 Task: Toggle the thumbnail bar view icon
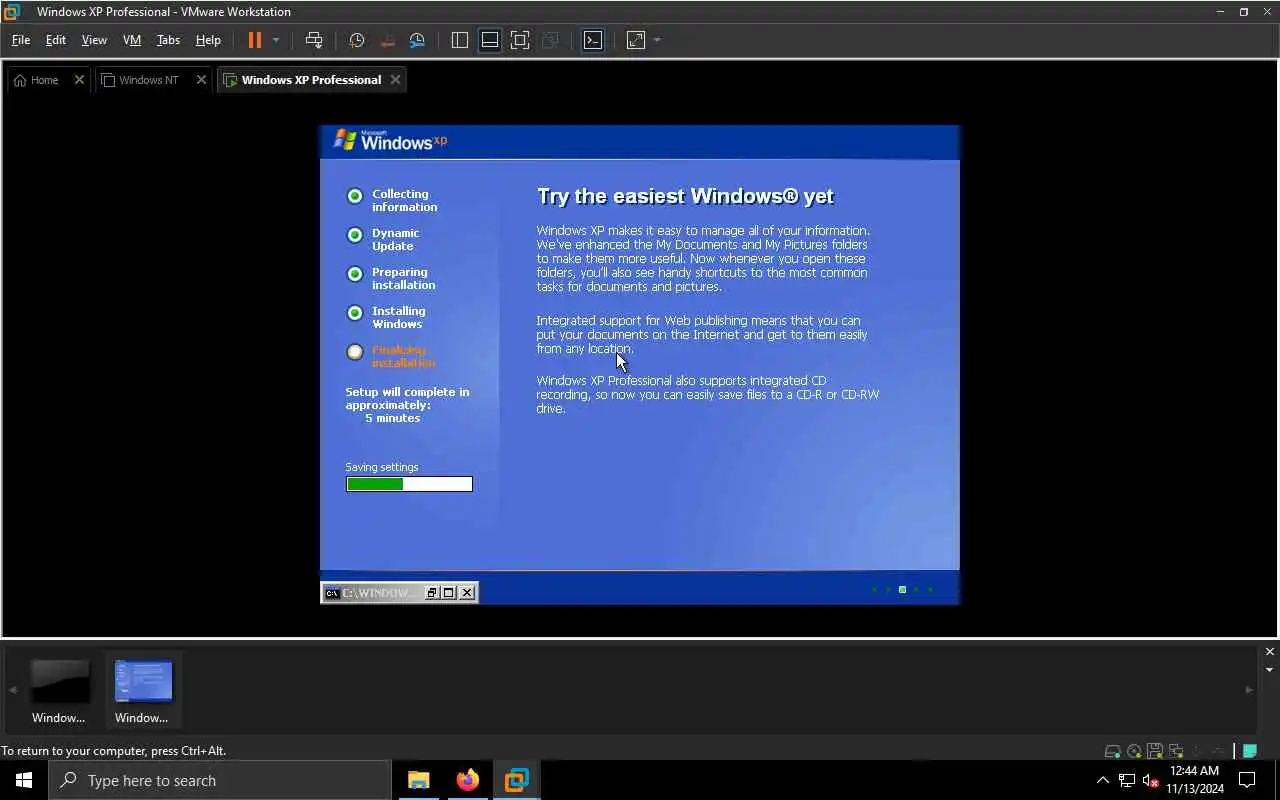click(x=490, y=40)
